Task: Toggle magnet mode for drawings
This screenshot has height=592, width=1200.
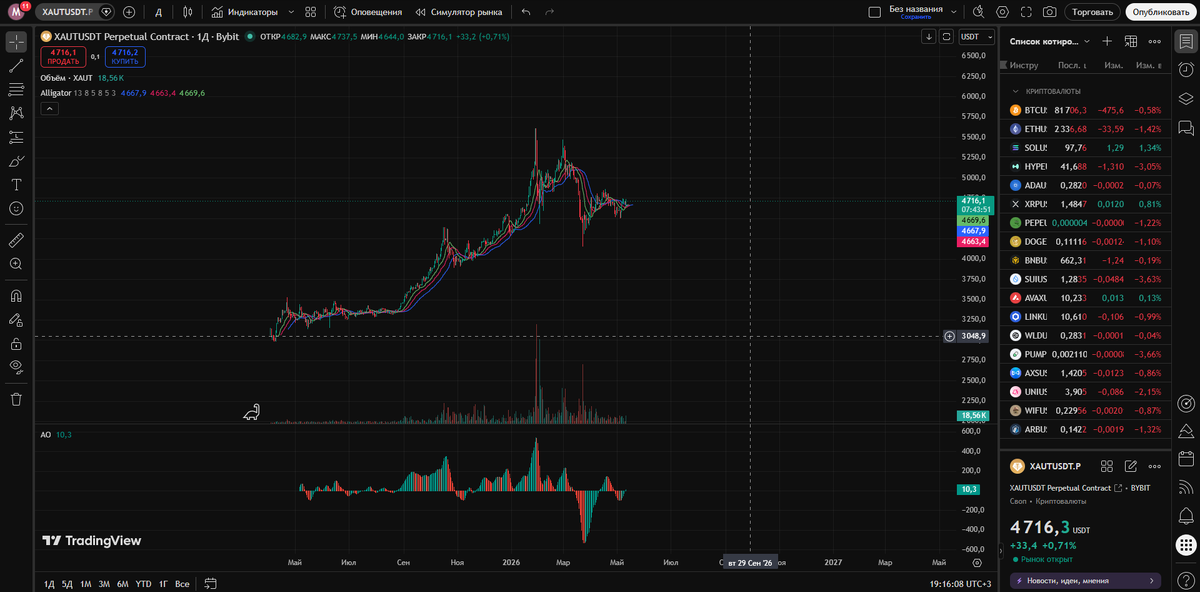Action: (x=16, y=296)
